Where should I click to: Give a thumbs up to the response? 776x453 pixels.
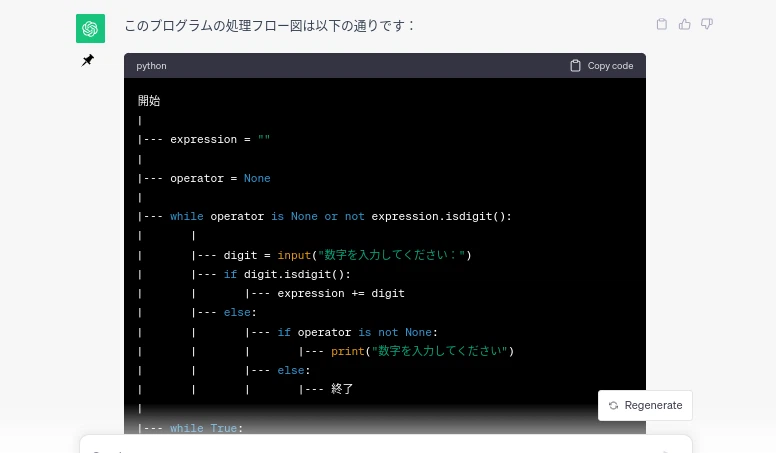[684, 24]
